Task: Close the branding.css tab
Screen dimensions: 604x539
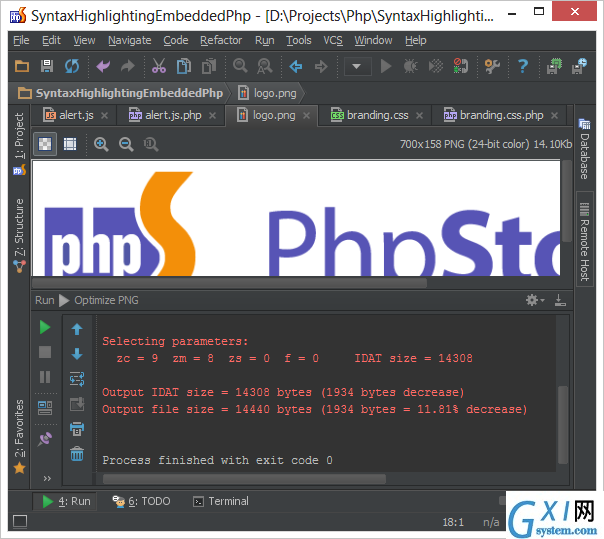Action: [419, 115]
